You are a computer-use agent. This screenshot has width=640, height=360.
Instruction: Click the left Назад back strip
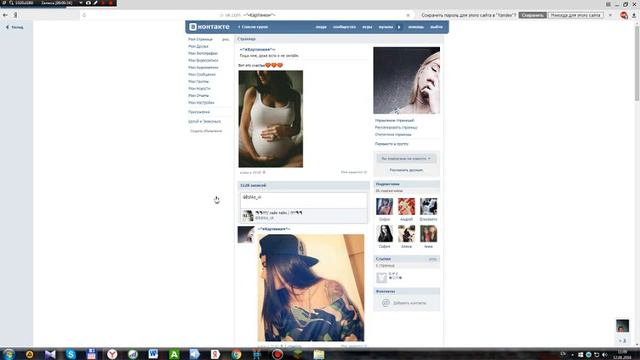pyautogui.click(x=16, y=184)
